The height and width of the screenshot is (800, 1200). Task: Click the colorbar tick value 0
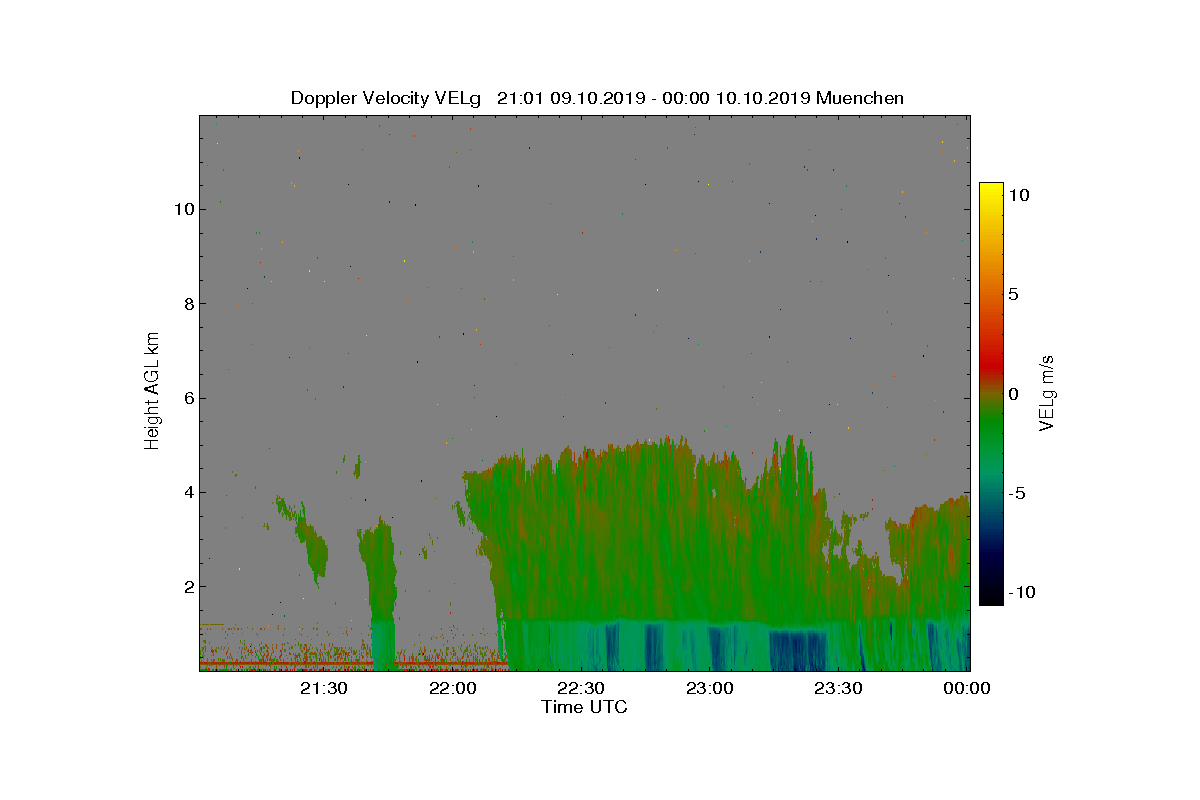point(1013,394)
